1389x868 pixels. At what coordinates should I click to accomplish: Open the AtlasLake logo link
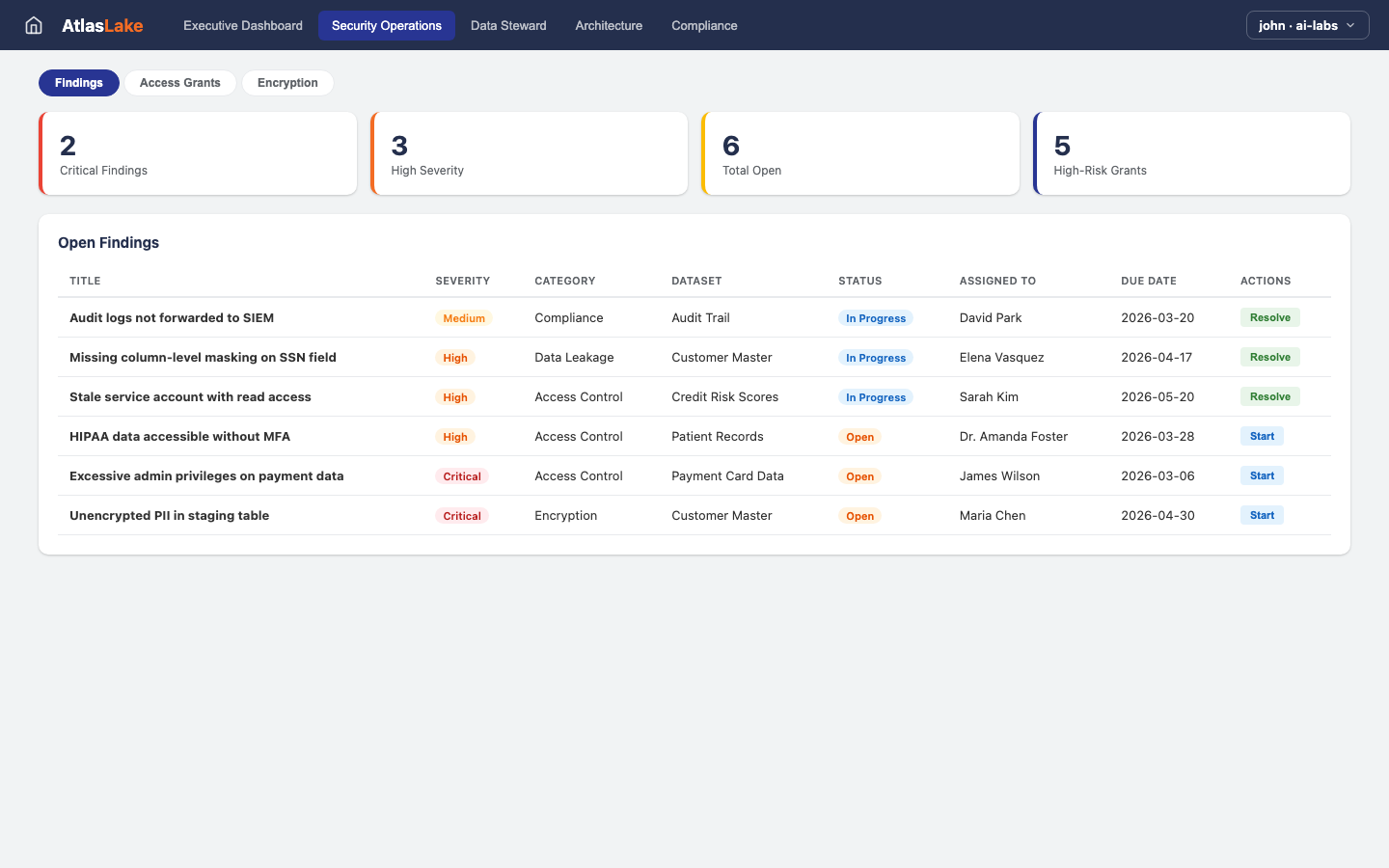(102, 25)
